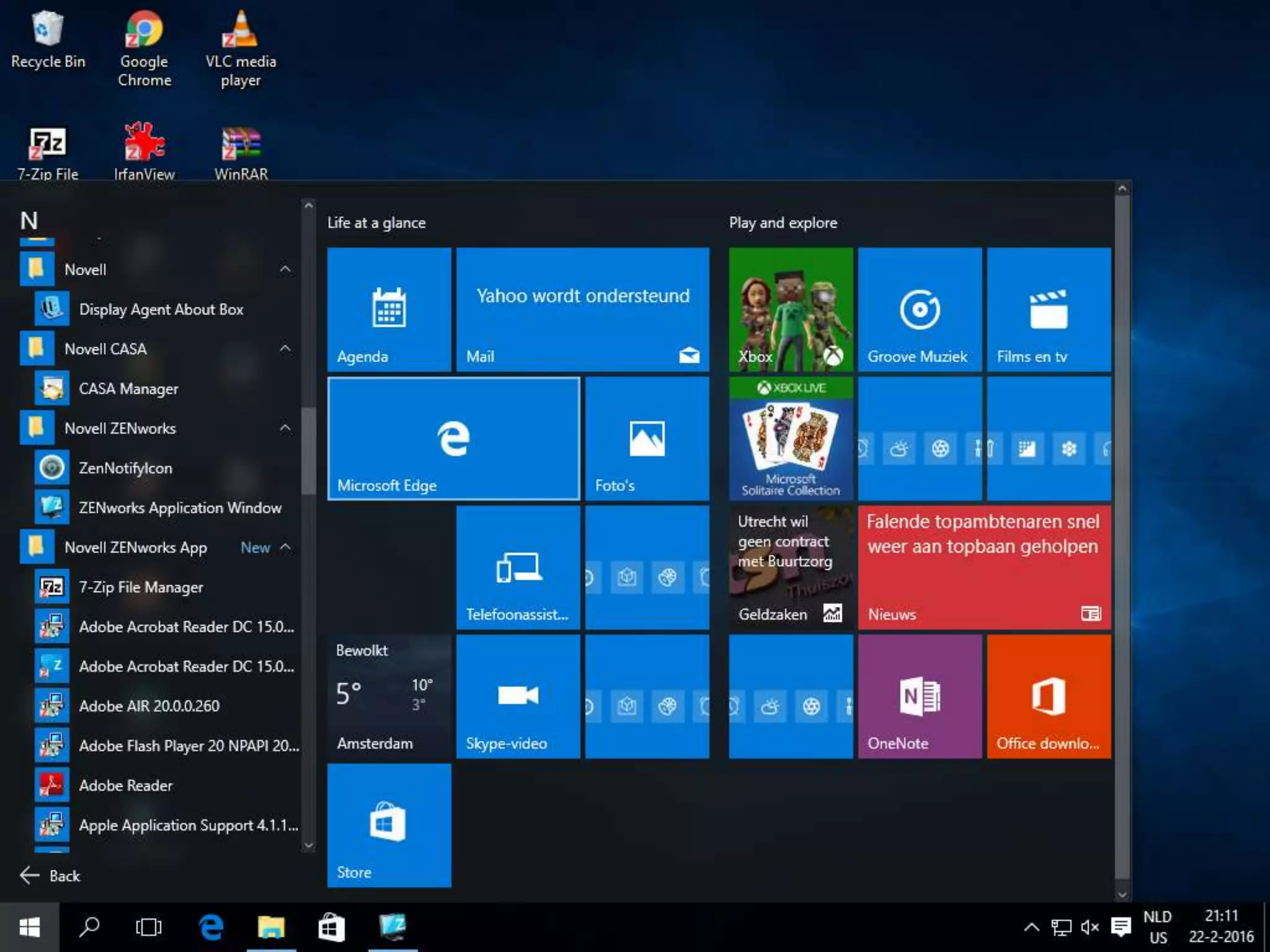Click app list scrollbar down arrow
This screenshot has height=952, width=1270.
point(308,845)
